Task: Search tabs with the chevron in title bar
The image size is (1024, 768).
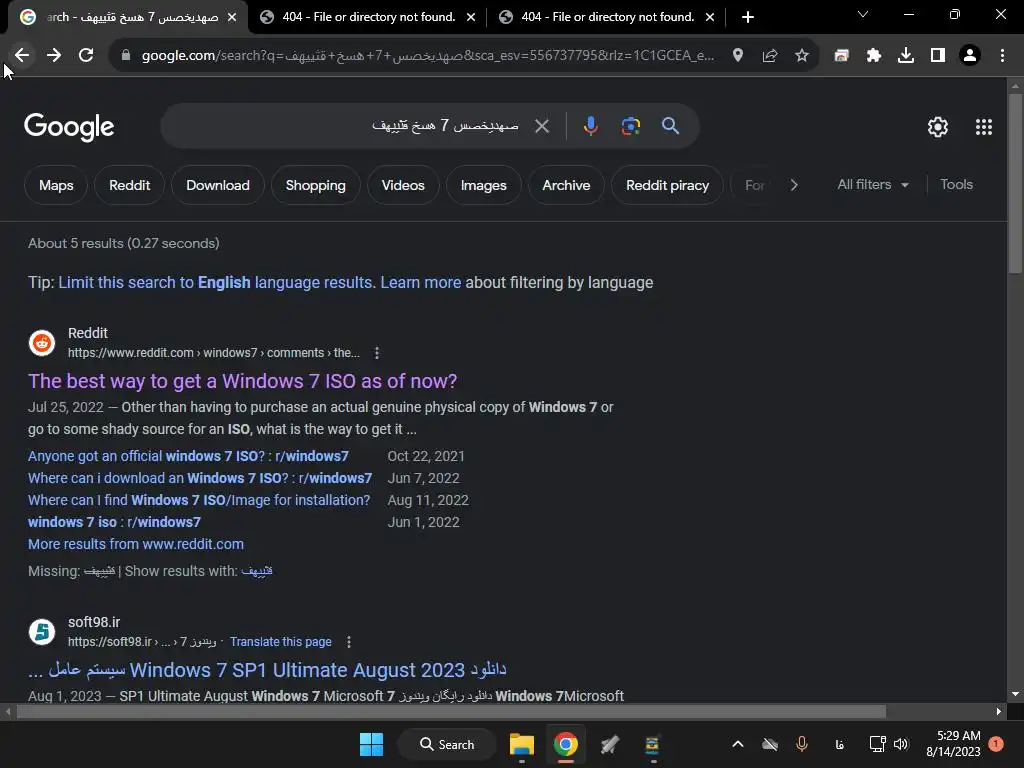Action: coord(863,14)
